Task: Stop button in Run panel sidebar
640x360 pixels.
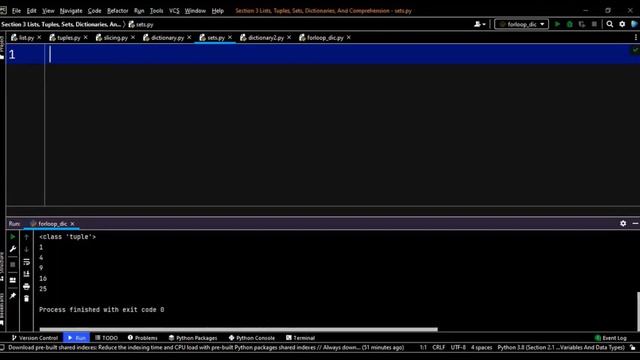Action: click(x=13, y=264)
